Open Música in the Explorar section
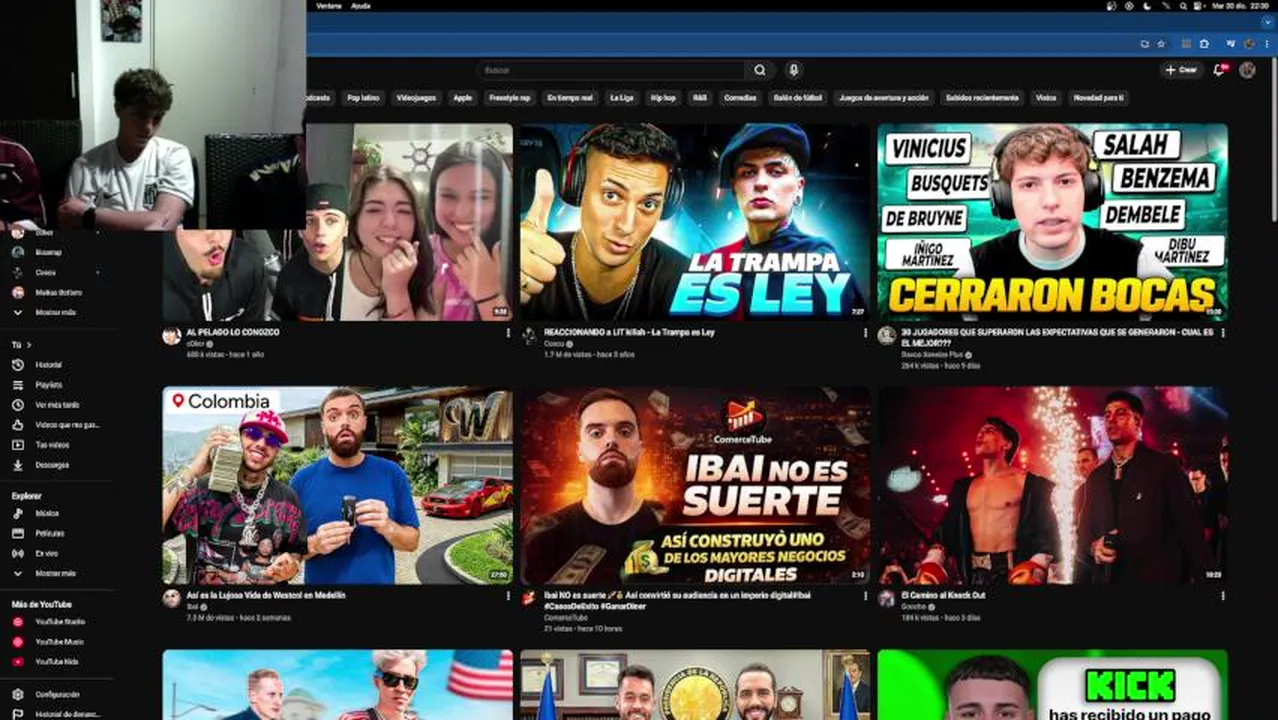 47,513
